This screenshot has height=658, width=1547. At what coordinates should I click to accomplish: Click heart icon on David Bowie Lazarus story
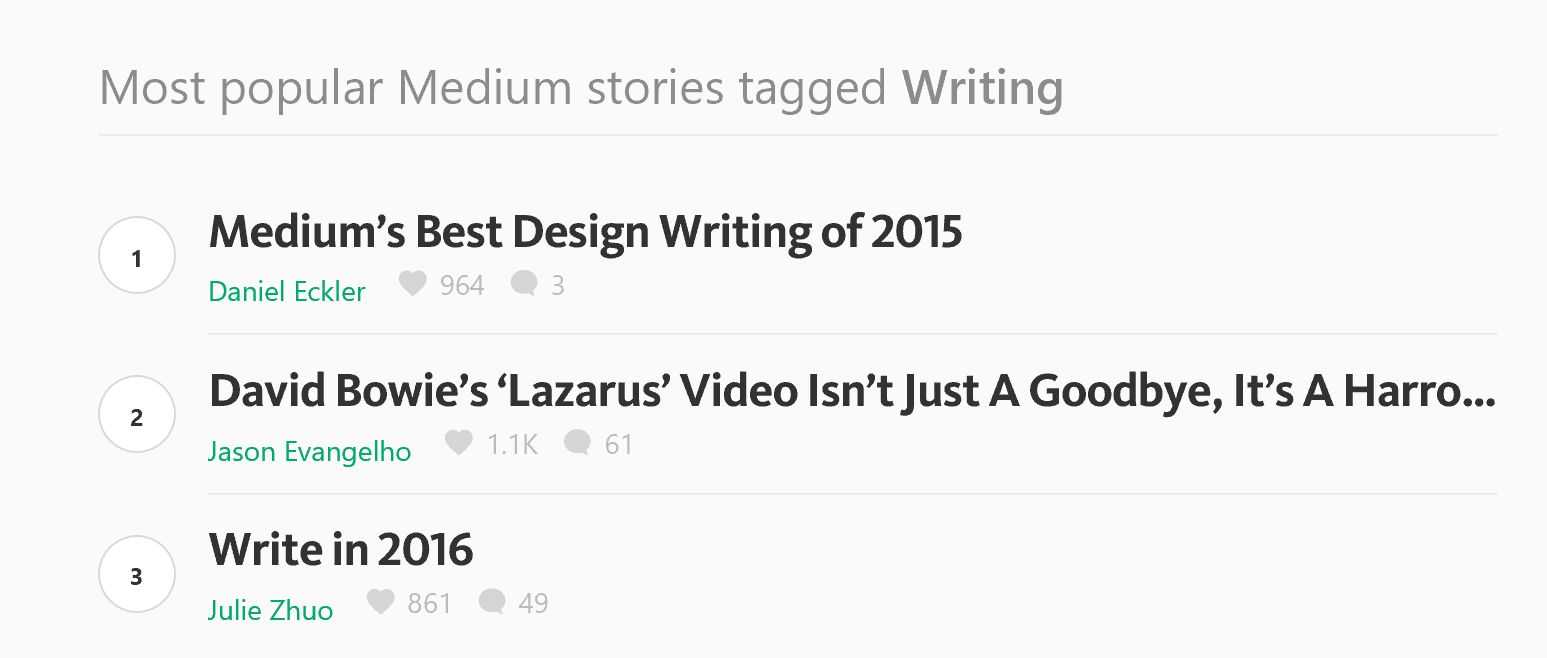pos(458,442)
